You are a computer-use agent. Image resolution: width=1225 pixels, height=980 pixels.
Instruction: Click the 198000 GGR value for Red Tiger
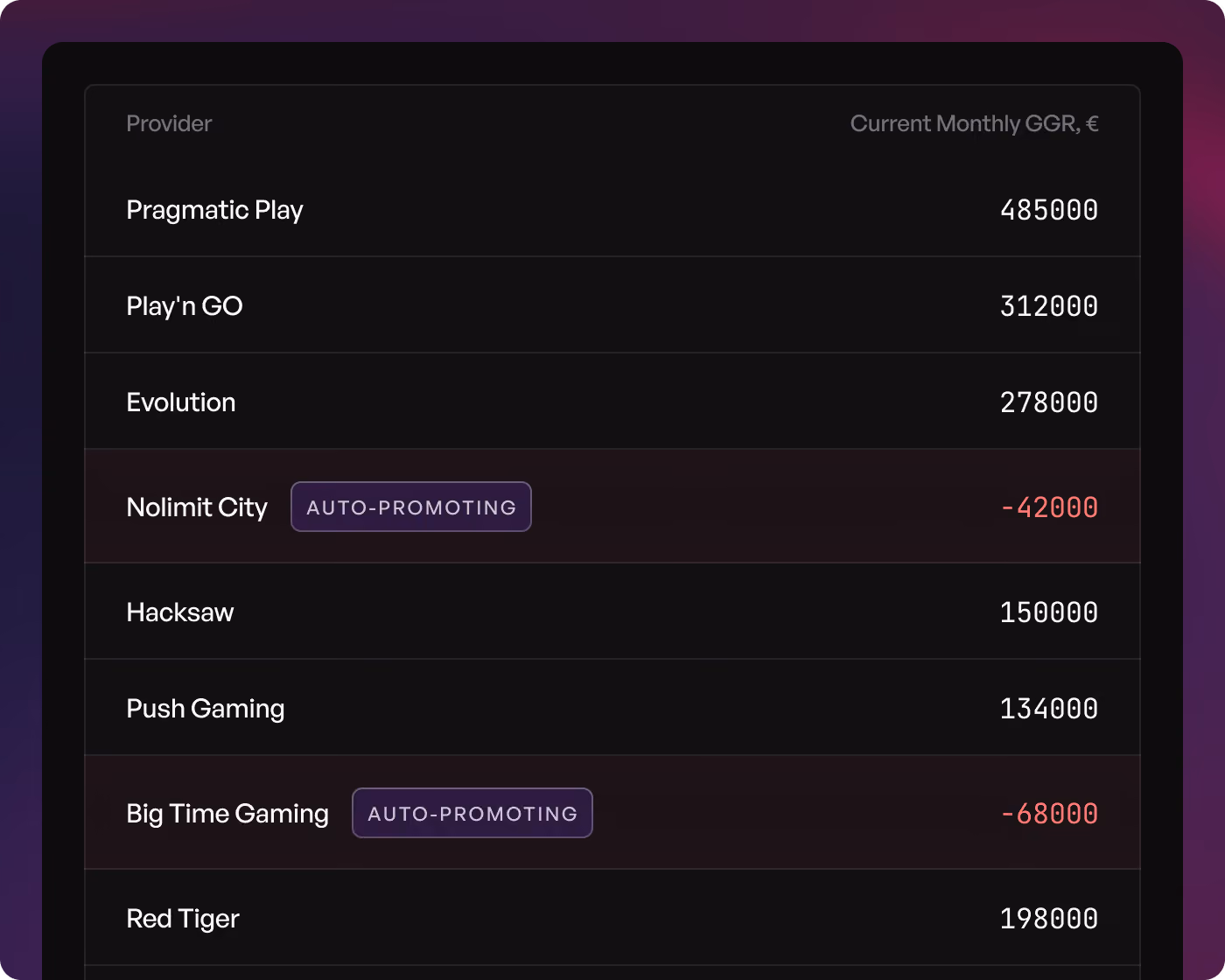click(1049, 919)
